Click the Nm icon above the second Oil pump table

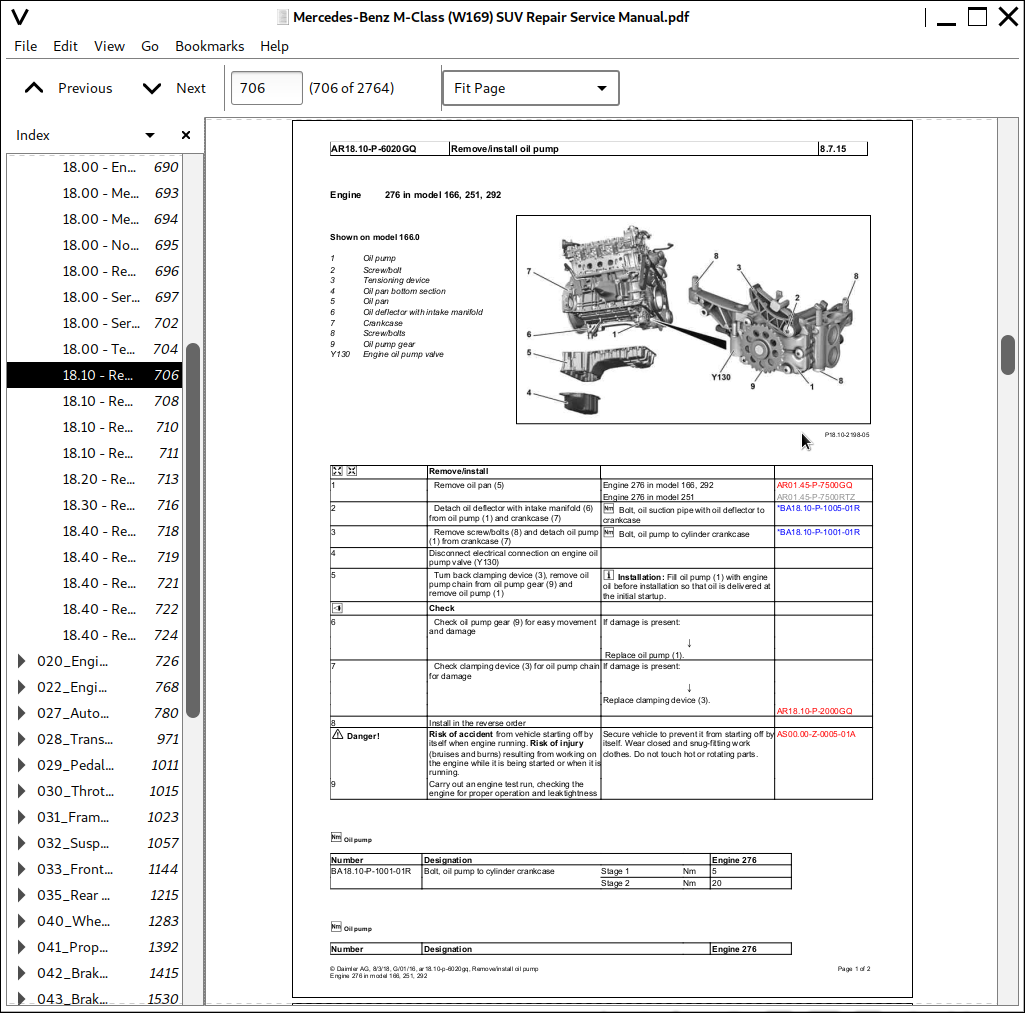pos(336,927)
